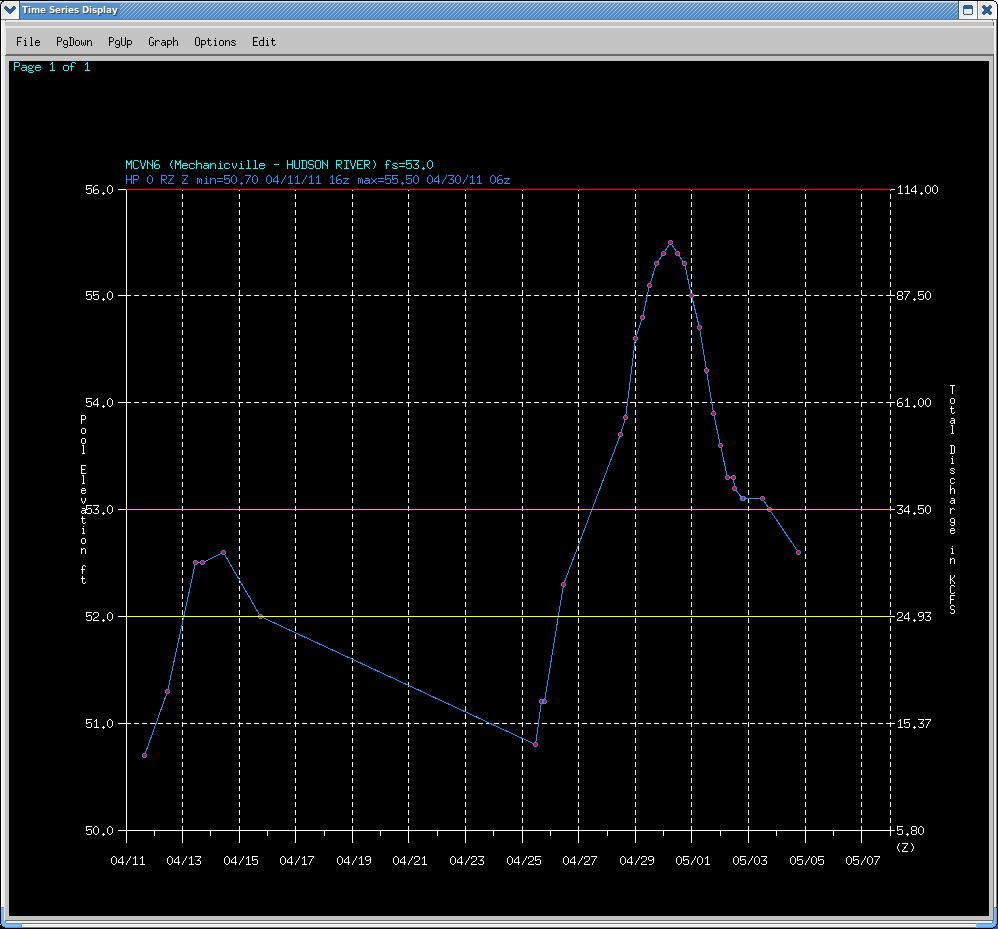Open the window menu icon in title bar

click(10, 10)
